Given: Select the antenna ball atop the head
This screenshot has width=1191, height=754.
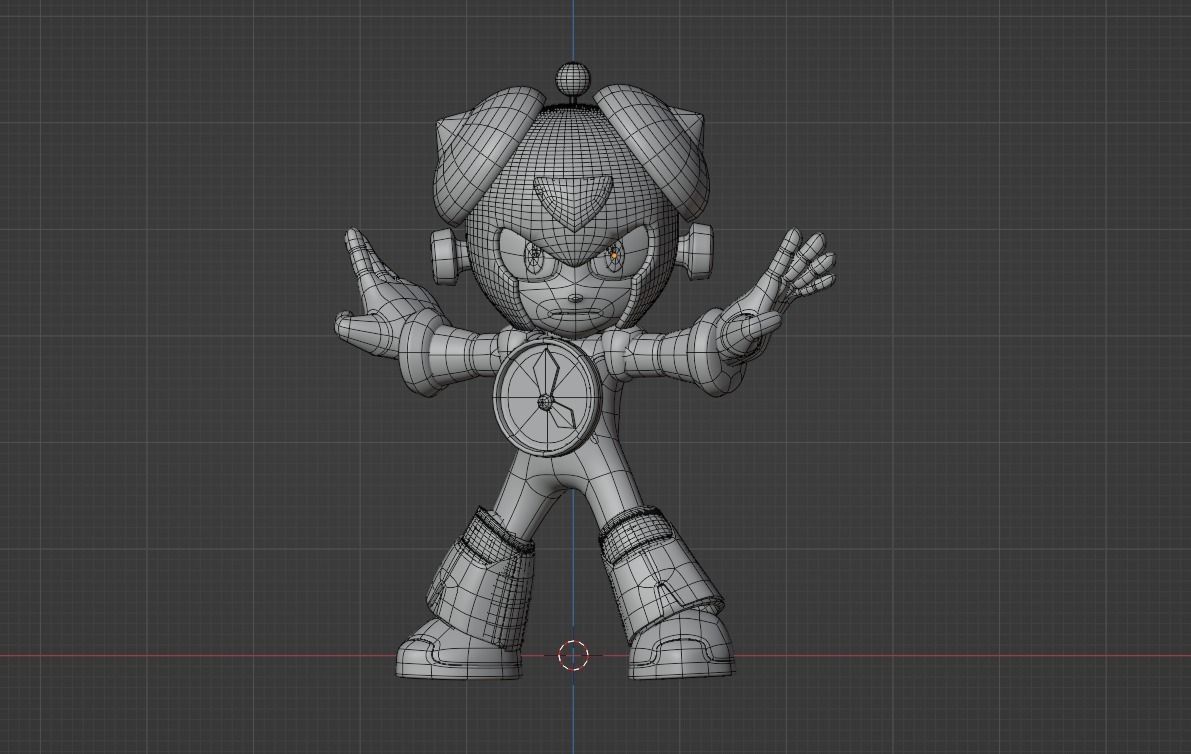Looking at the screenshot, I should [x=573, y=77].
